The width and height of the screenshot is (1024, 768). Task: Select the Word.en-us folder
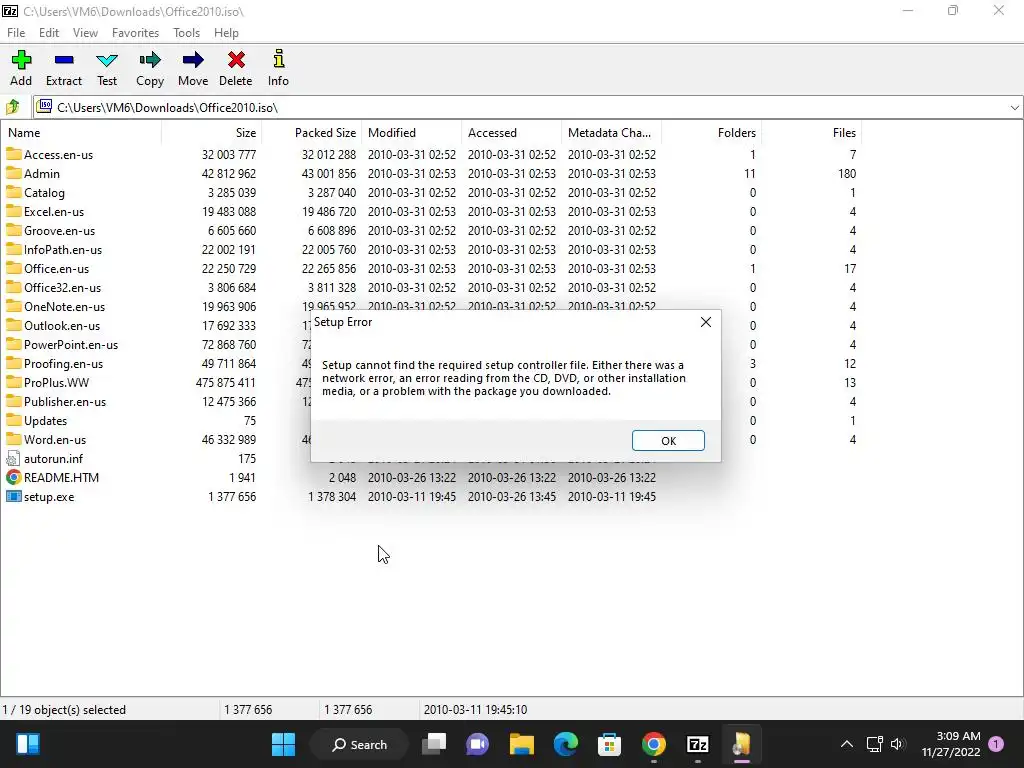[x=46, y=440]
